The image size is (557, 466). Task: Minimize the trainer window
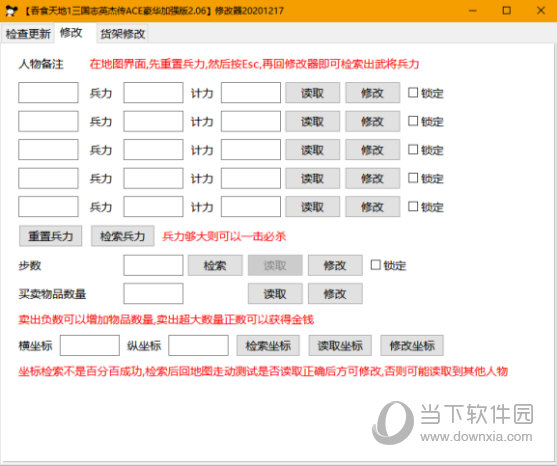tap(472, 11)
